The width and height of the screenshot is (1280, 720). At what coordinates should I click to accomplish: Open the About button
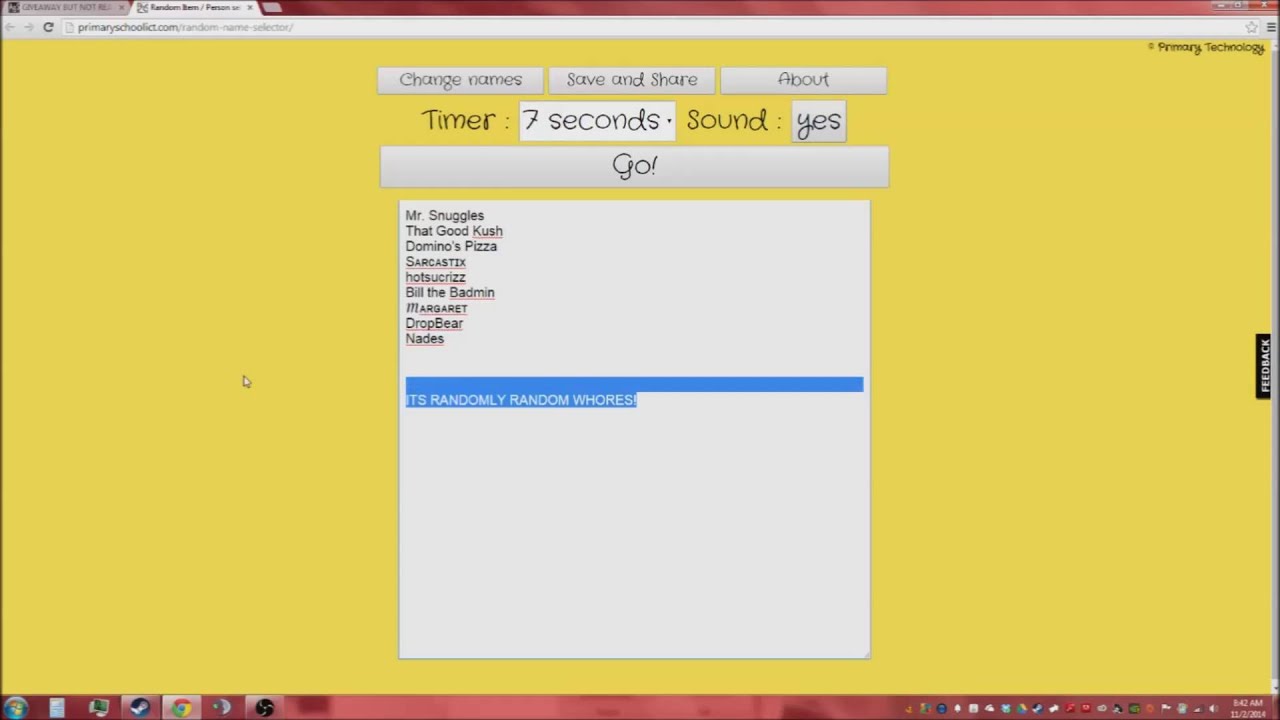point(803,80)
